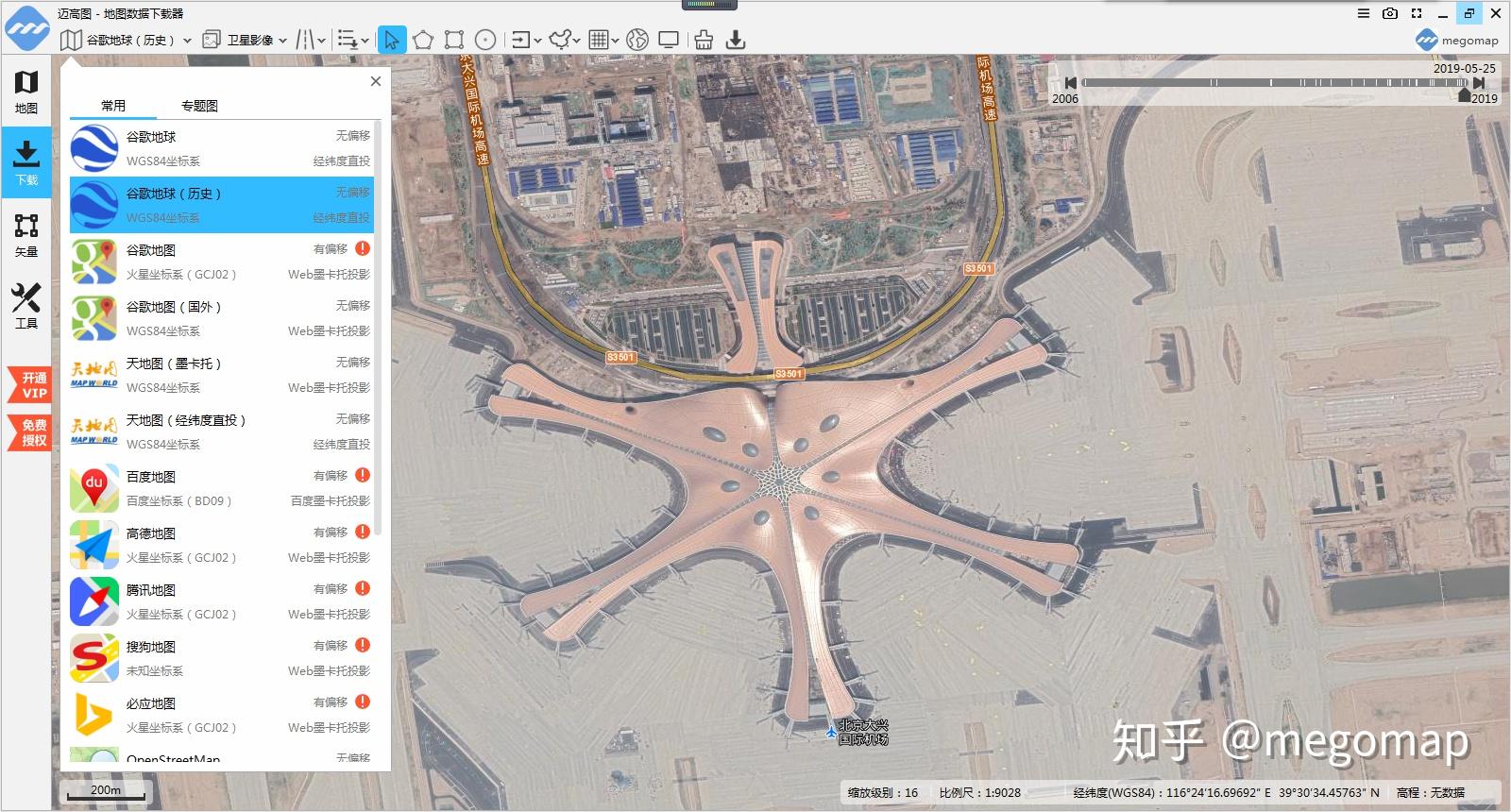Click 高德地图 offset warning icon
1511x812 pixels.
[363, 532]
